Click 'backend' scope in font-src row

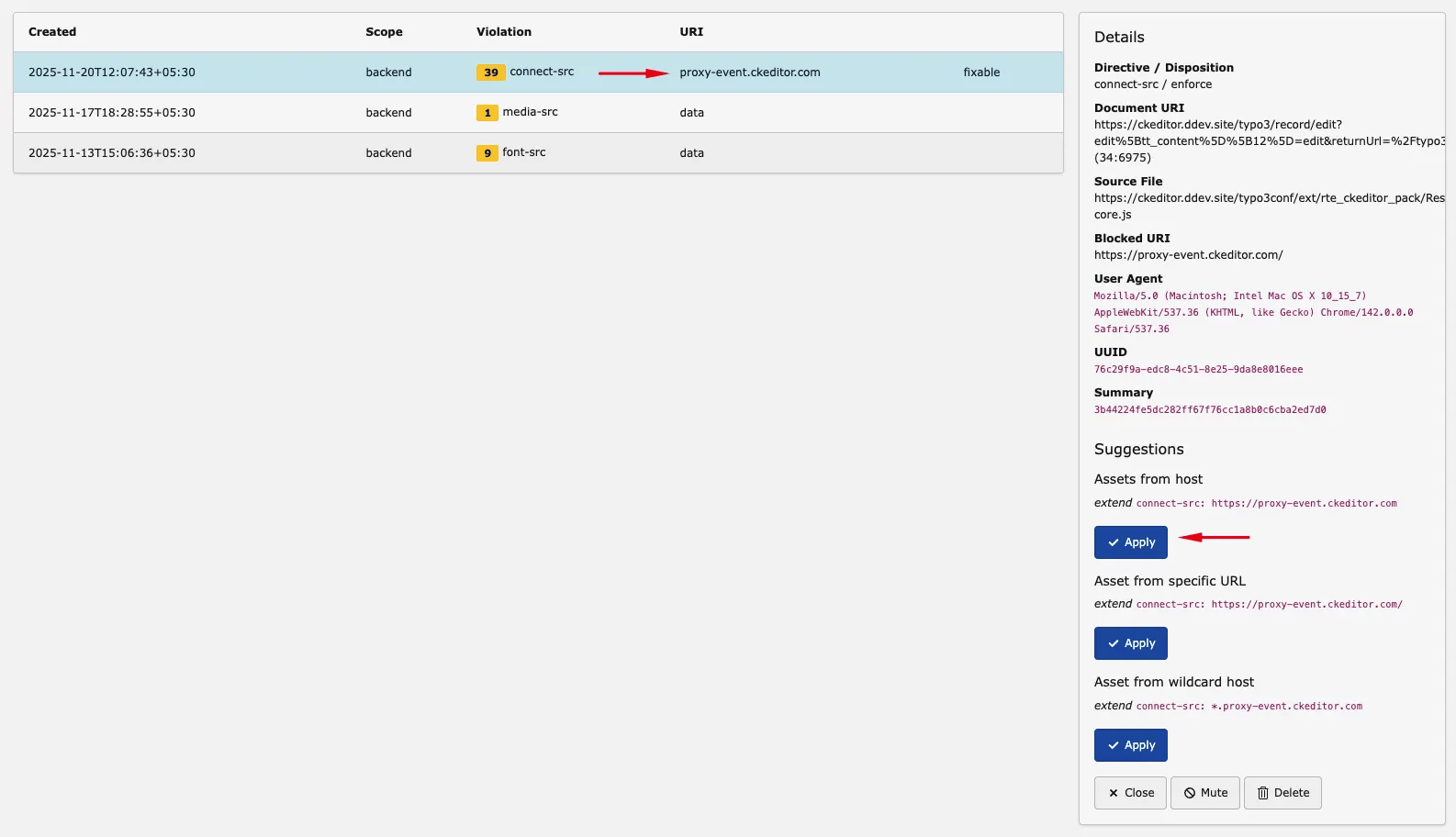coord(388,153)
